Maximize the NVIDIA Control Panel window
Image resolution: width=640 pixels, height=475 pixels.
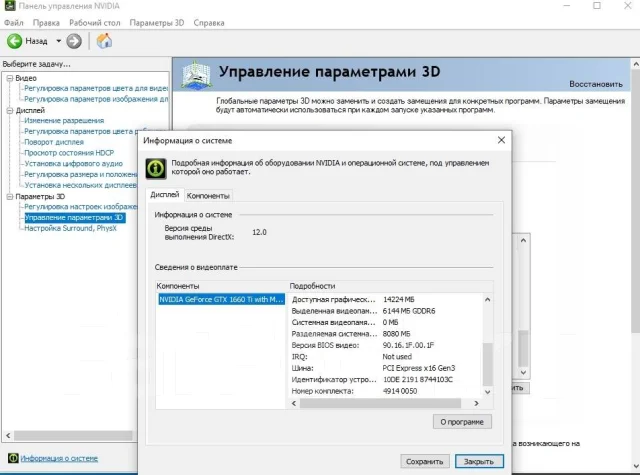pos(597,6)
